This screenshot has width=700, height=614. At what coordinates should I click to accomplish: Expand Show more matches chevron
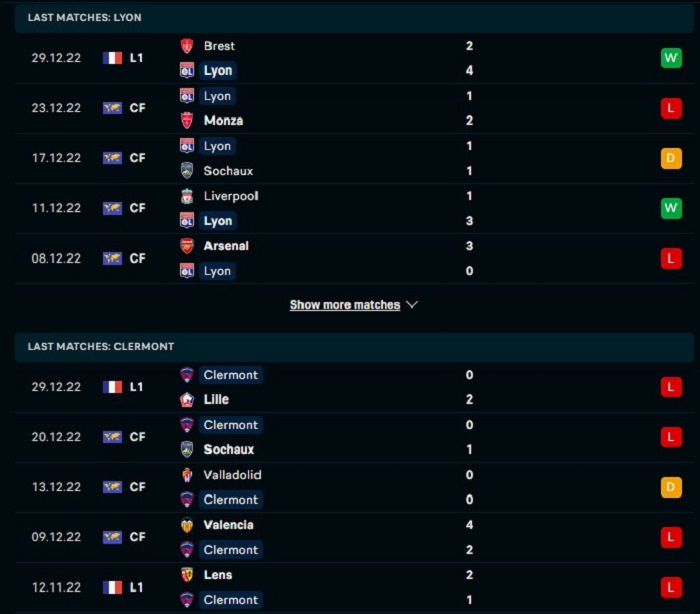(412, 305)
